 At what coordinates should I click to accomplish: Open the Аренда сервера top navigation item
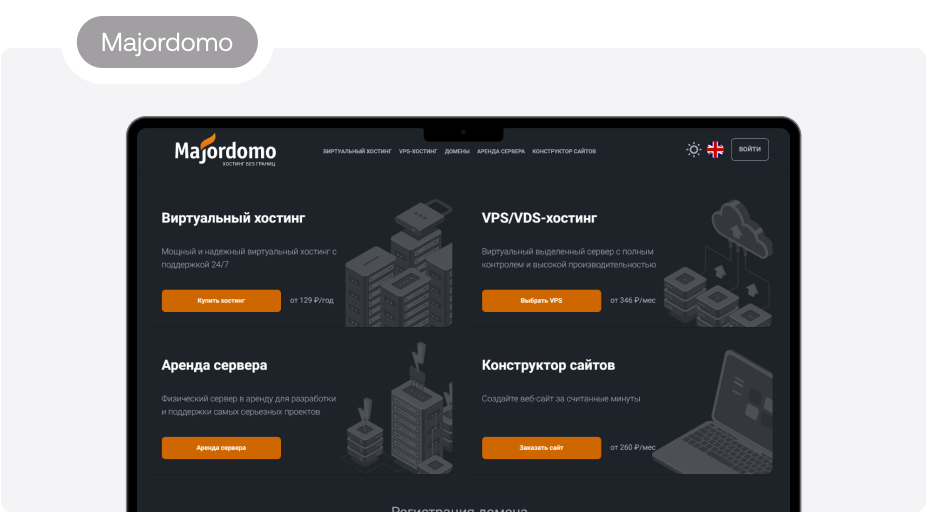[x=500, y=151]
